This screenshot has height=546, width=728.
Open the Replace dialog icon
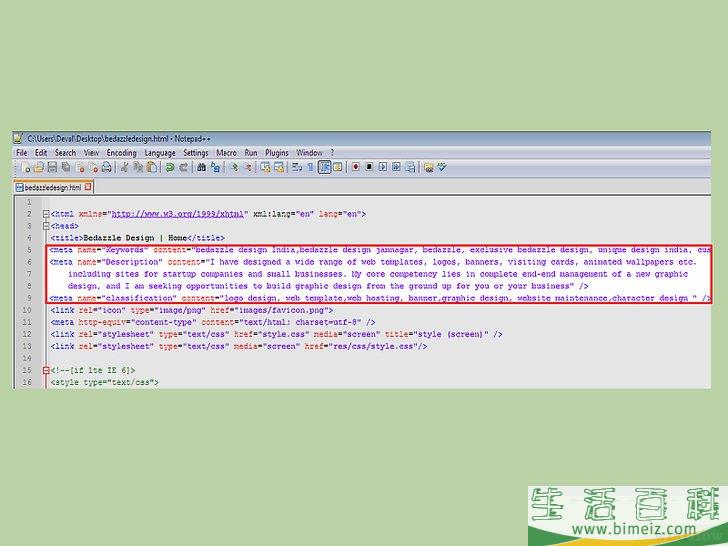[215, 167]
